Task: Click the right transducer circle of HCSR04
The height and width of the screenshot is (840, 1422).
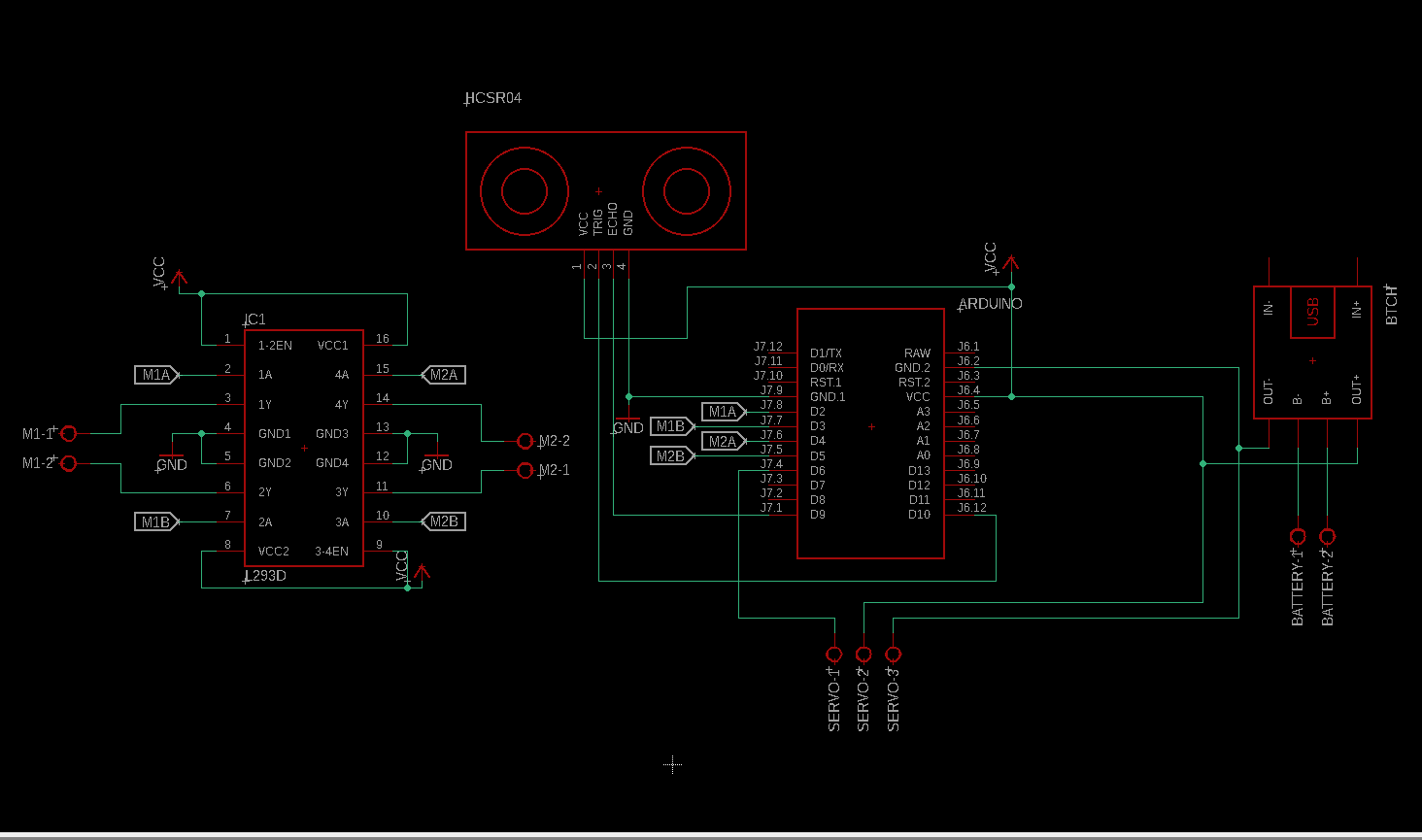Action: pyautogui.click(x=687, y=191)
